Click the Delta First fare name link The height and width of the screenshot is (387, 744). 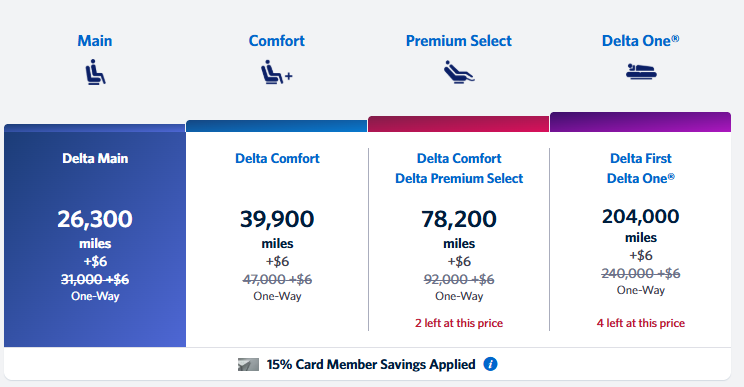click(641, 158)
